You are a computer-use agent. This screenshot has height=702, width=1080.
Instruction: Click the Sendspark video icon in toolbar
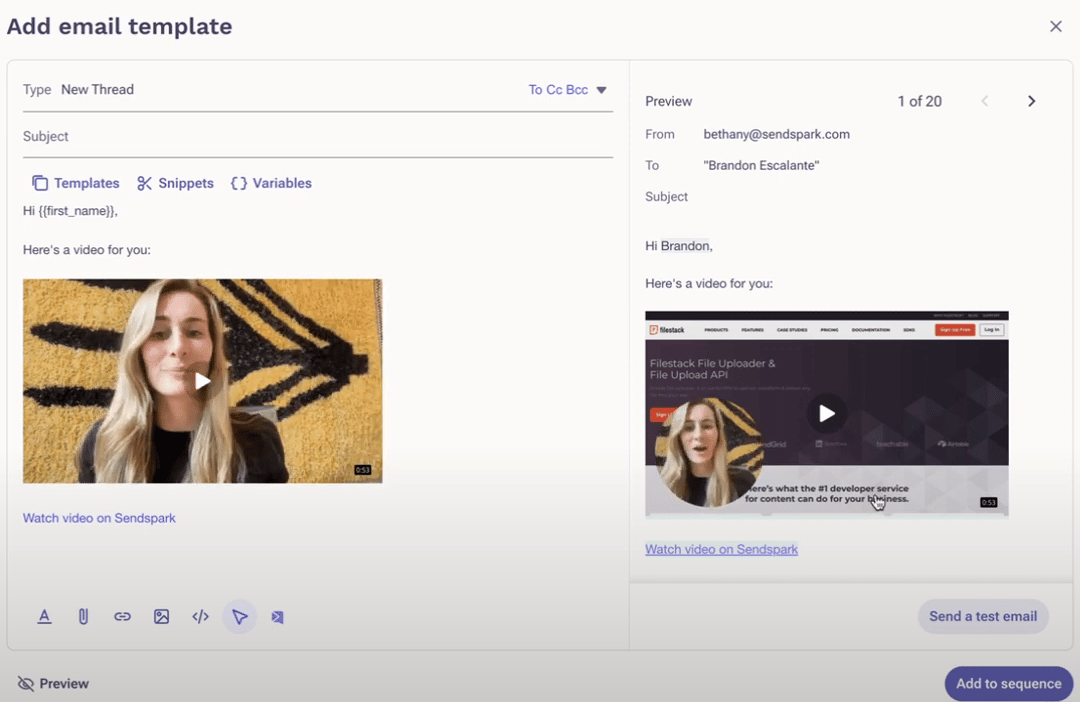click(278, 617)
